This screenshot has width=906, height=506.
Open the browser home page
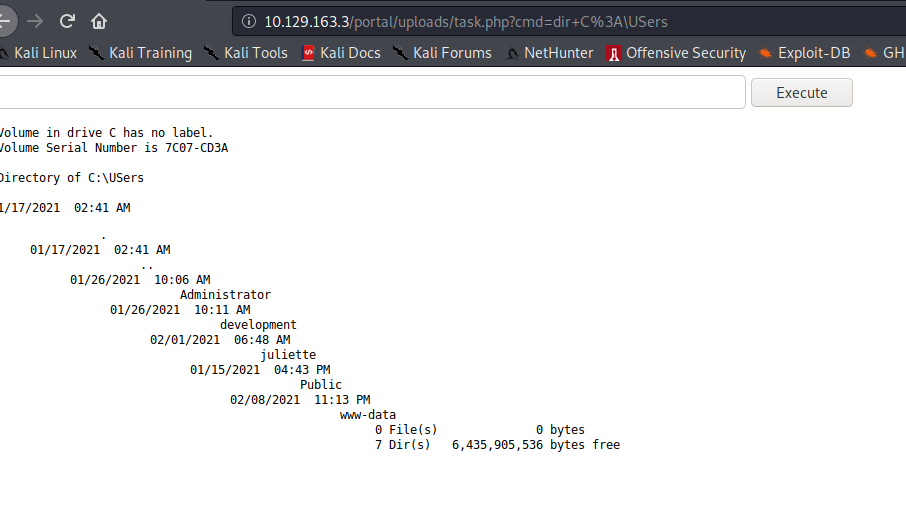98,21
